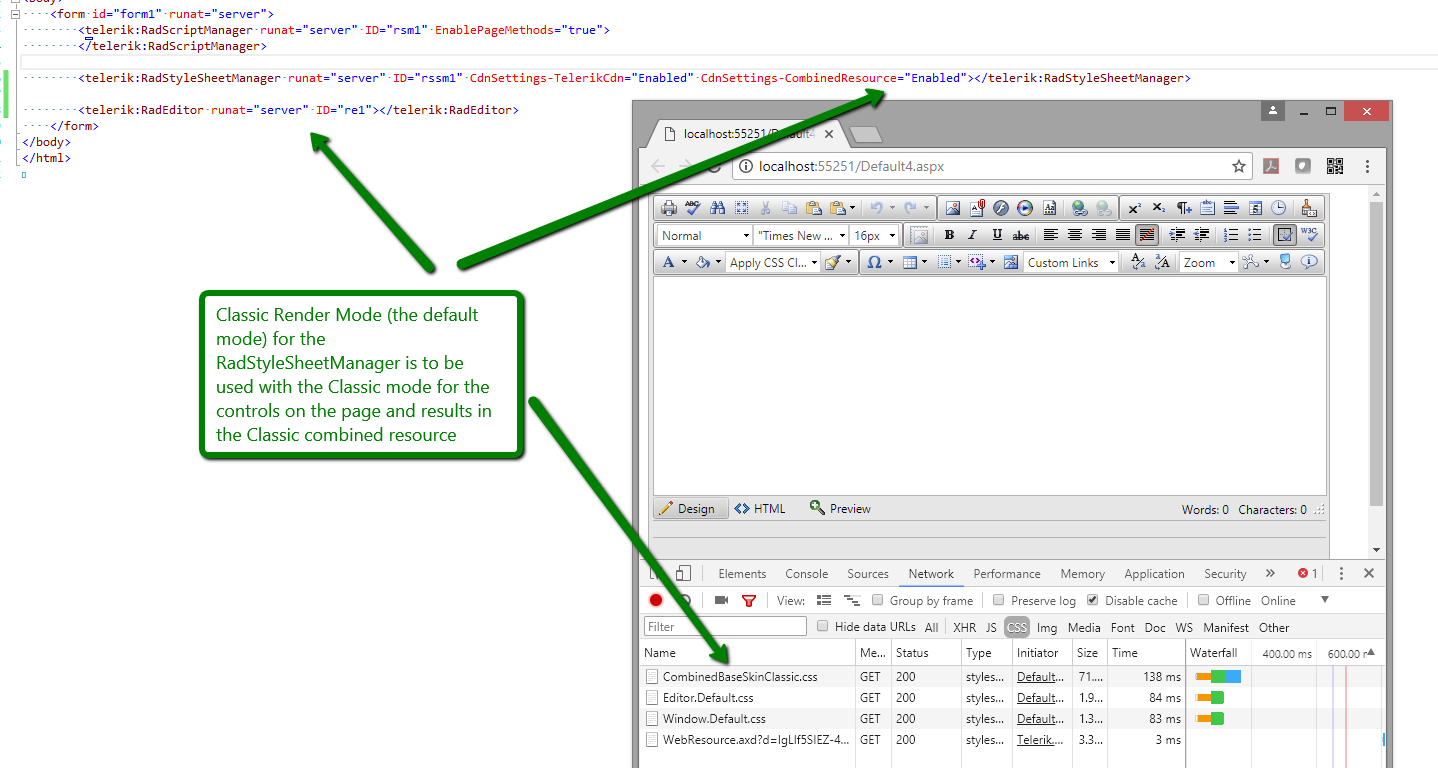The width and height of the screenshot is (1438, 768).
Task: Run the AJAX spell checker
Action: 693,208
